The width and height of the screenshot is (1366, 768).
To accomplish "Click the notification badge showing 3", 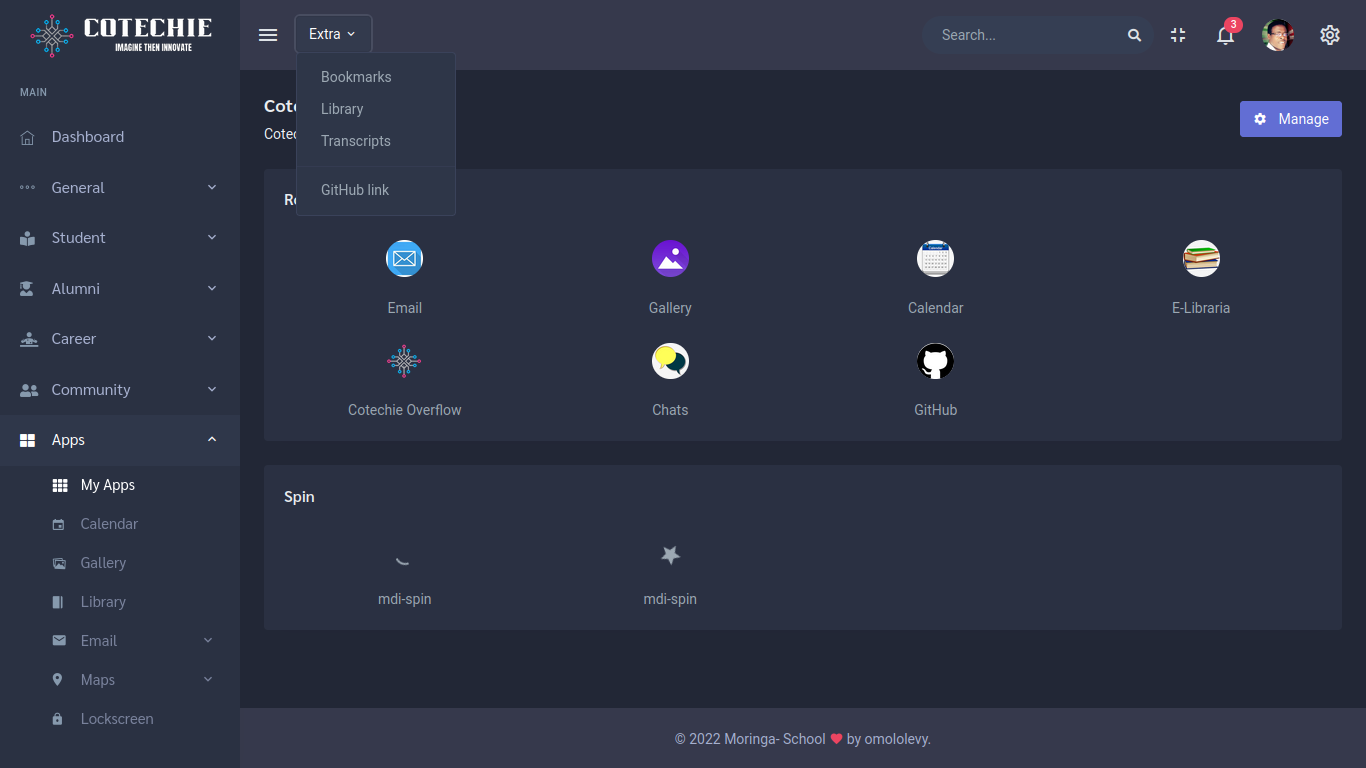I will tap(1234, 24).
